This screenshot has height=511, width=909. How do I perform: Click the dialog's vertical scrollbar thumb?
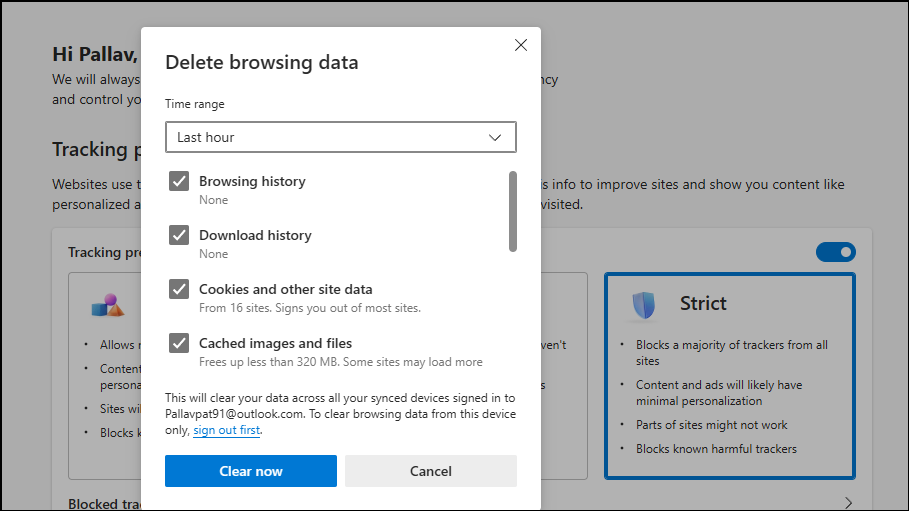[x=513, y=211]
